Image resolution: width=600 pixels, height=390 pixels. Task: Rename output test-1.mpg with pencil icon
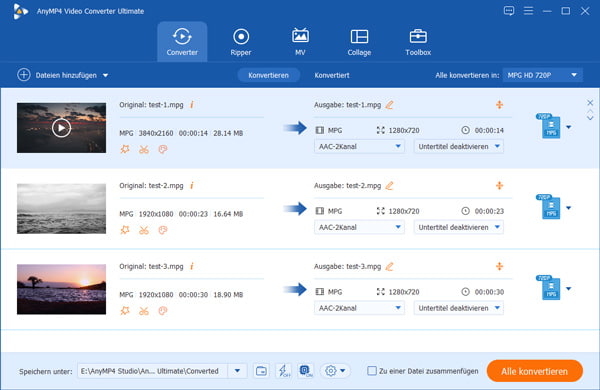[390, 104]
